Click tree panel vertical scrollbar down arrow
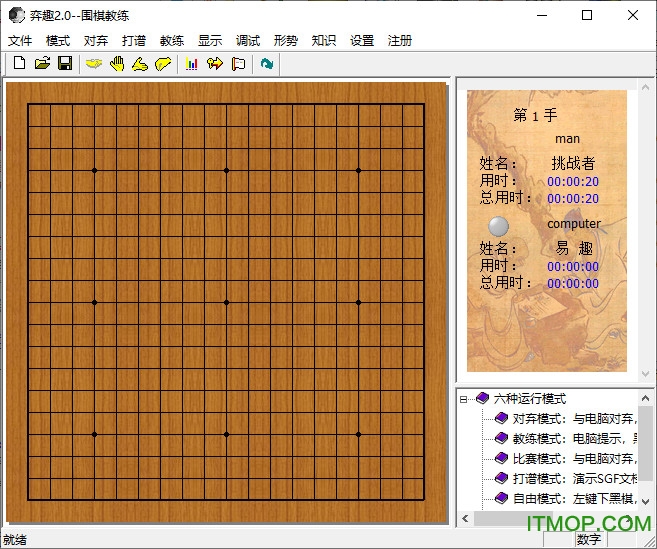Screen dimensions: 657x549 point(645,502)
